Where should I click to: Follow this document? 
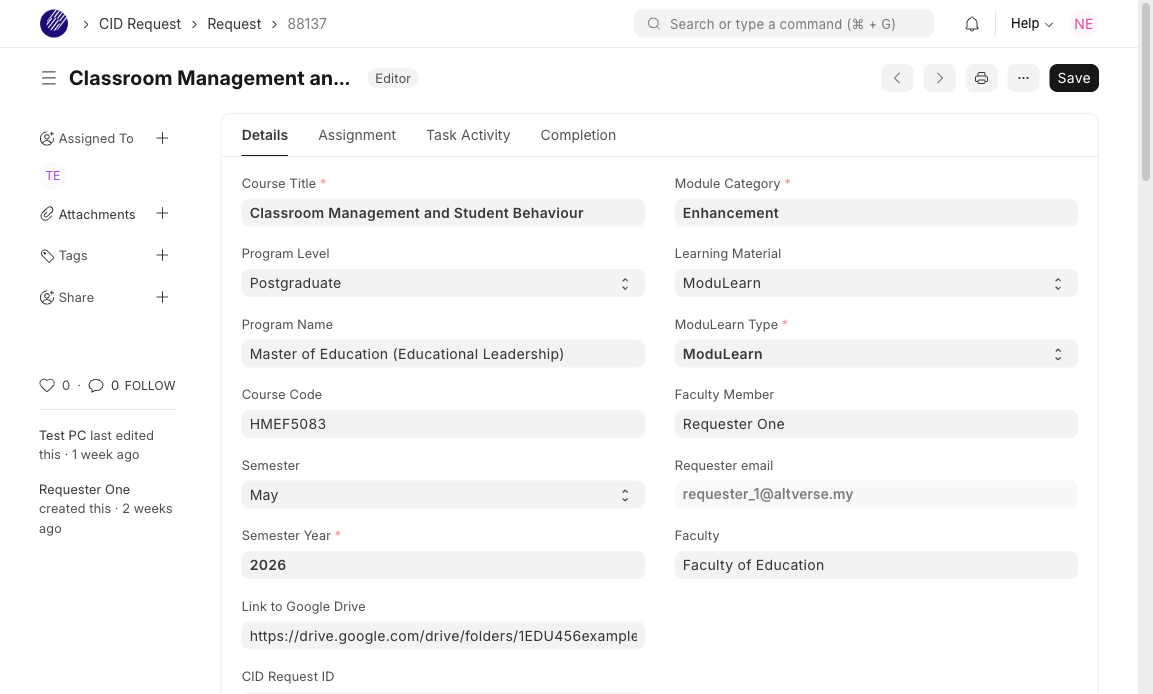click(x=150, y=386)
